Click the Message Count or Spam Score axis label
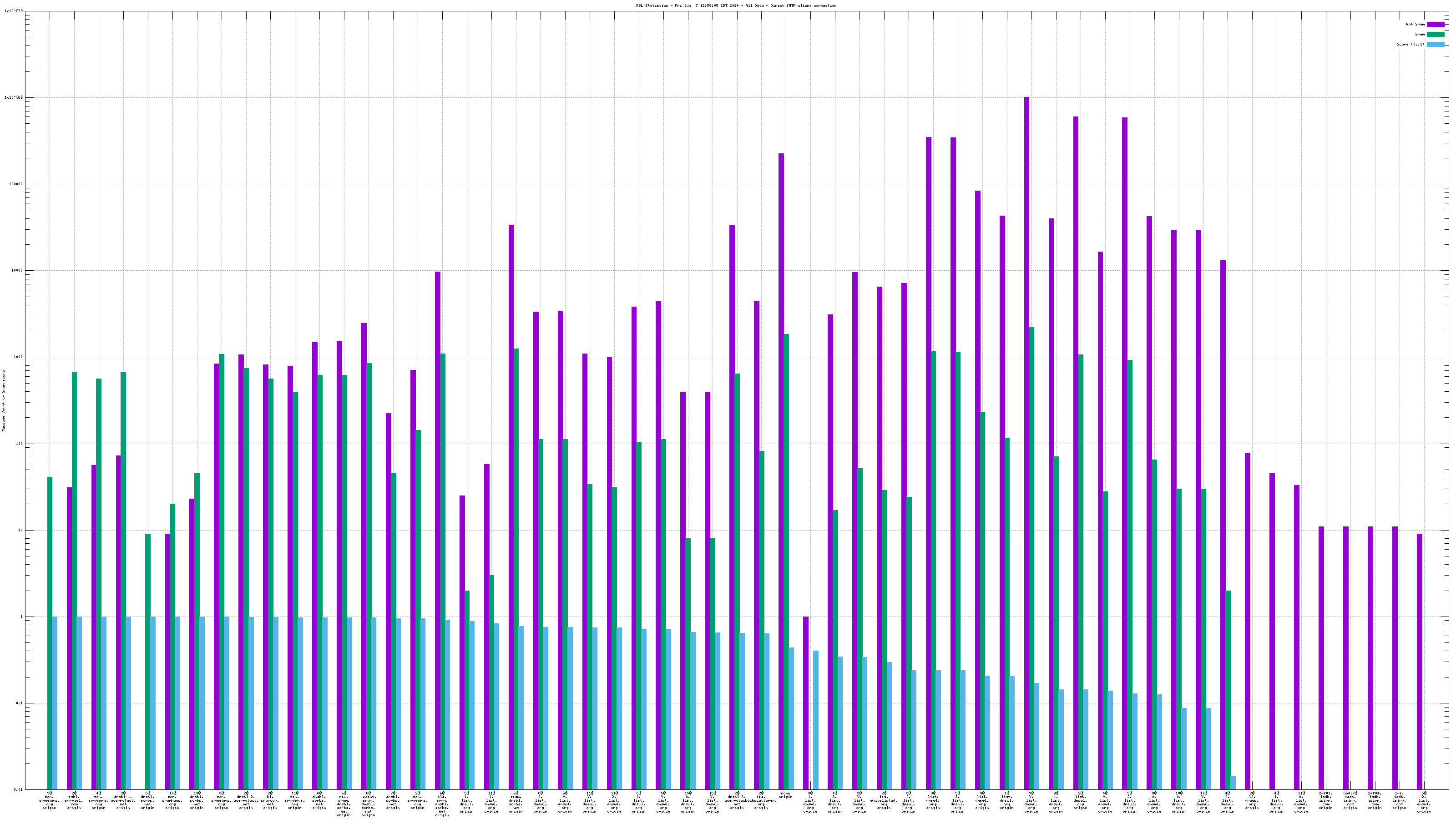Image resolution: width=1456 pixels, height=819 pixels. tap(3, 401)
